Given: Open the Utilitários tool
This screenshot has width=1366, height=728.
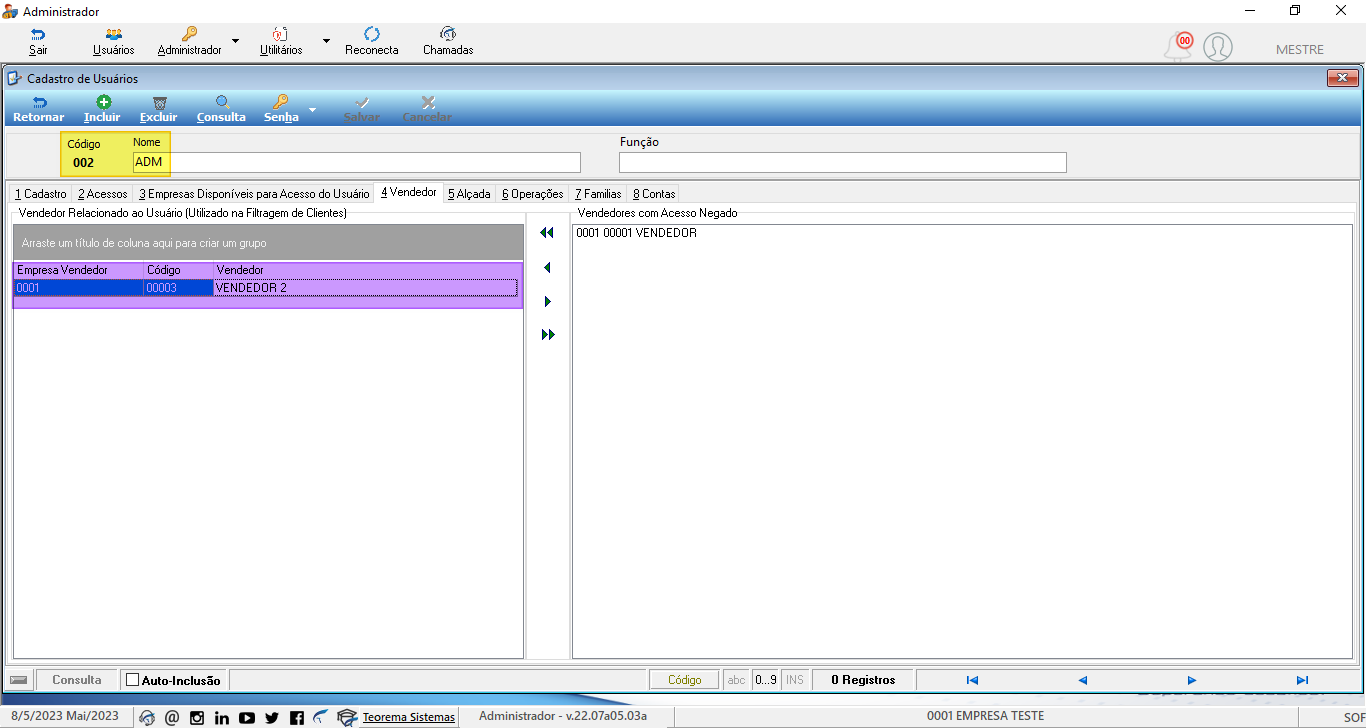Looking at the screenshot, I should point(281,41).
